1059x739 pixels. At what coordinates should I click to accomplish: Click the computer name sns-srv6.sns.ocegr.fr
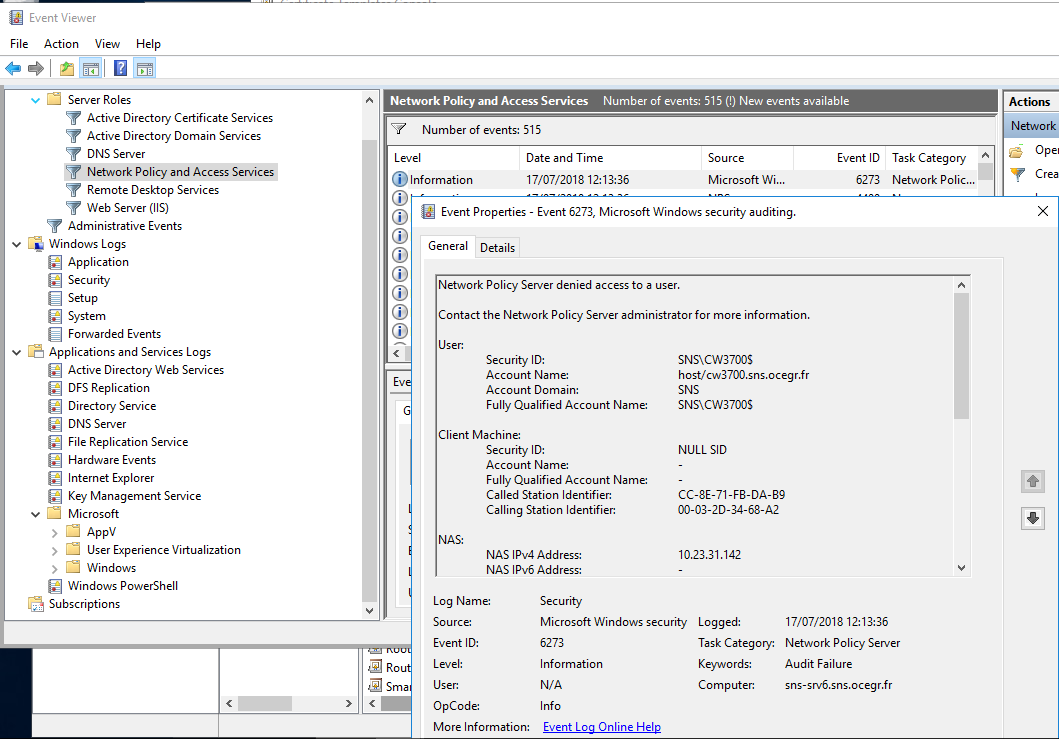838,685
